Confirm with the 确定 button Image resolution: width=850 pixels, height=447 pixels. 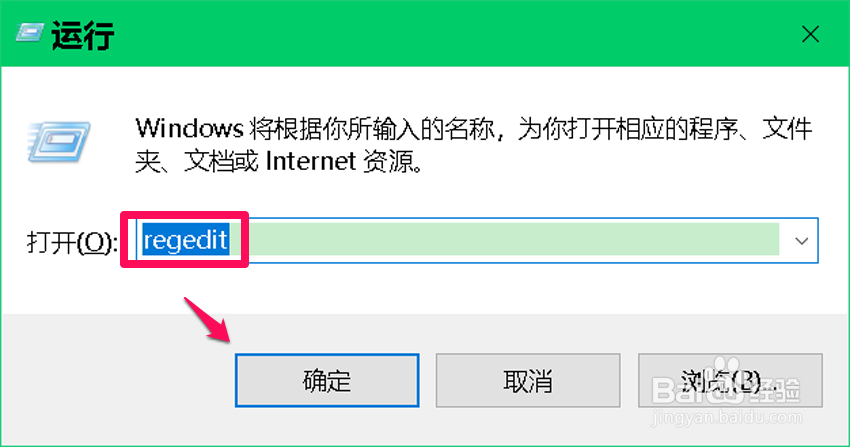[327, 380]
